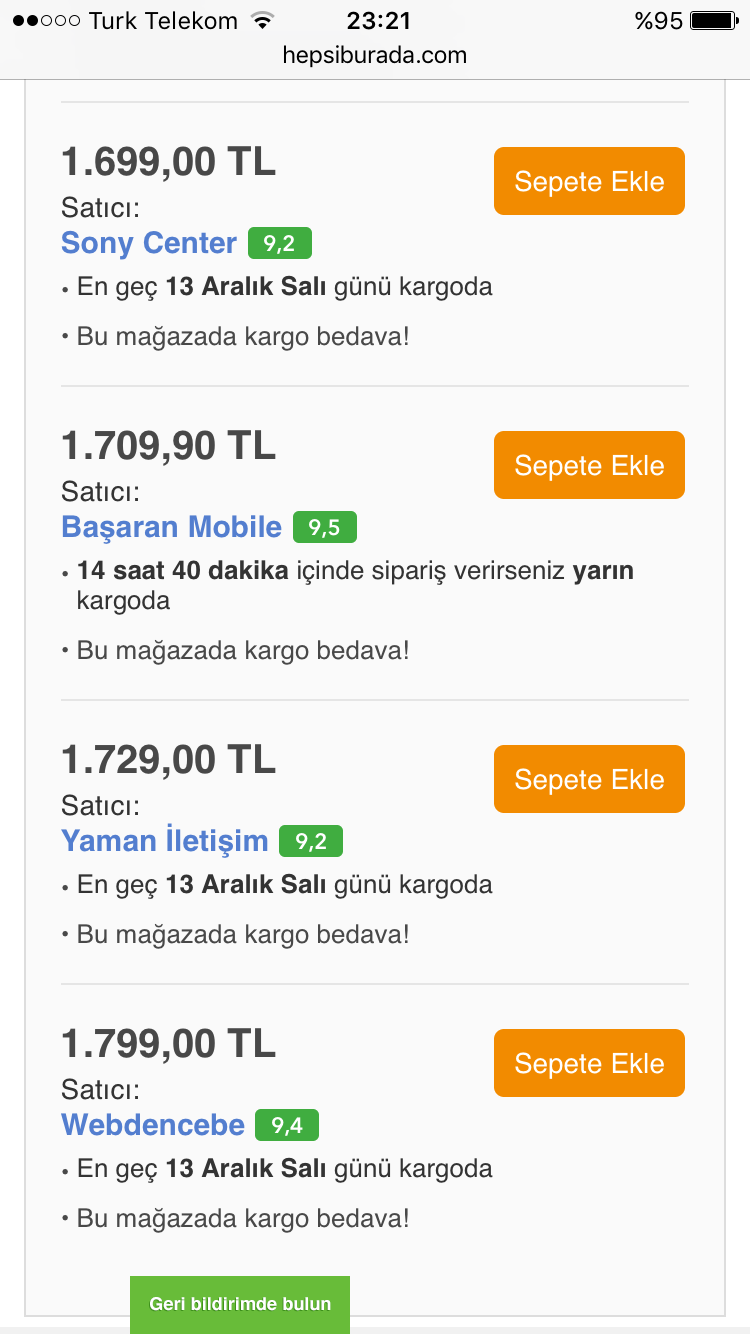Click the 1.799,00 TL price

[168, 1044]
